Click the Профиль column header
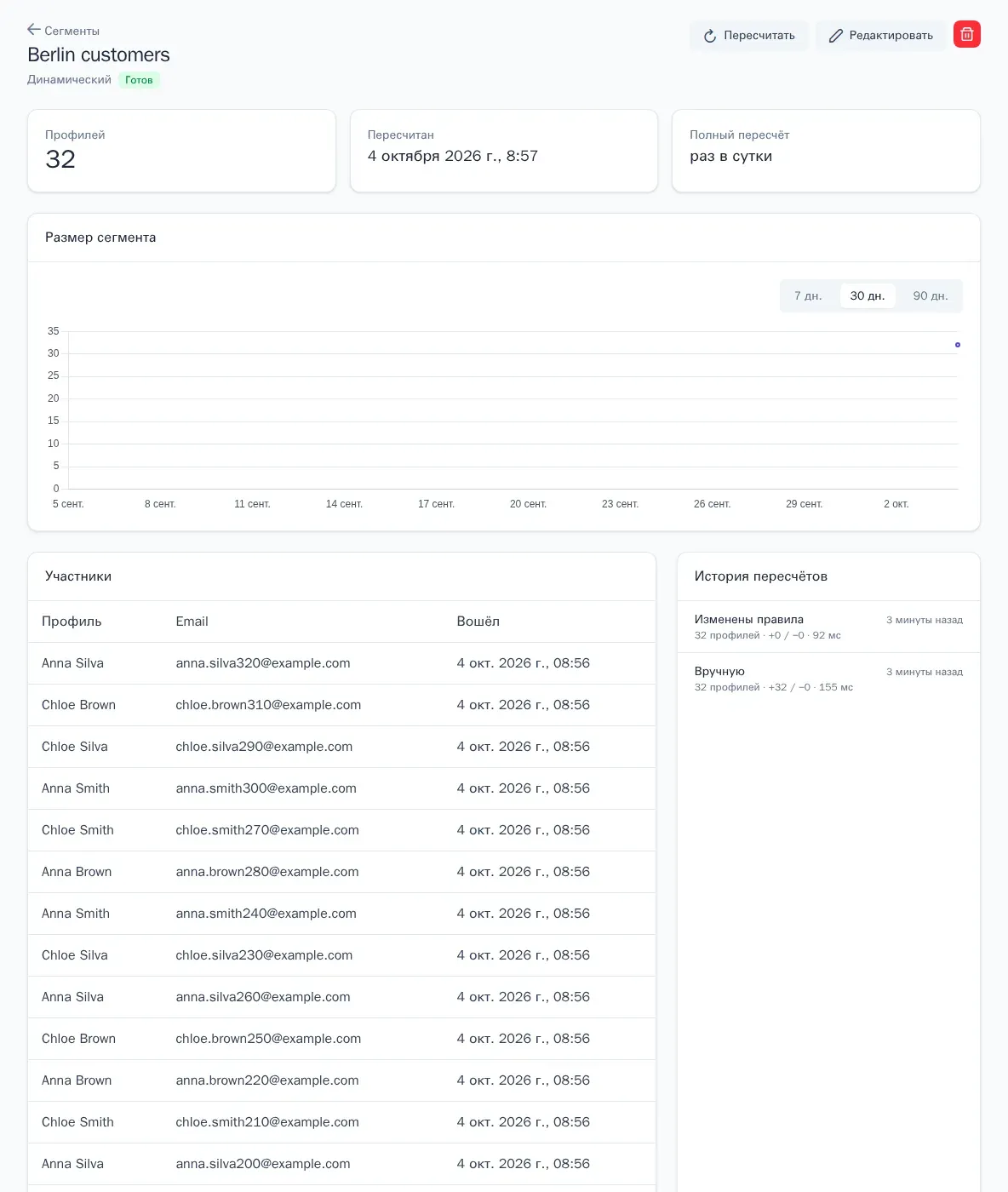Image resolution: width=1008 pixels, height=1192 pixels. pos(72,622)
